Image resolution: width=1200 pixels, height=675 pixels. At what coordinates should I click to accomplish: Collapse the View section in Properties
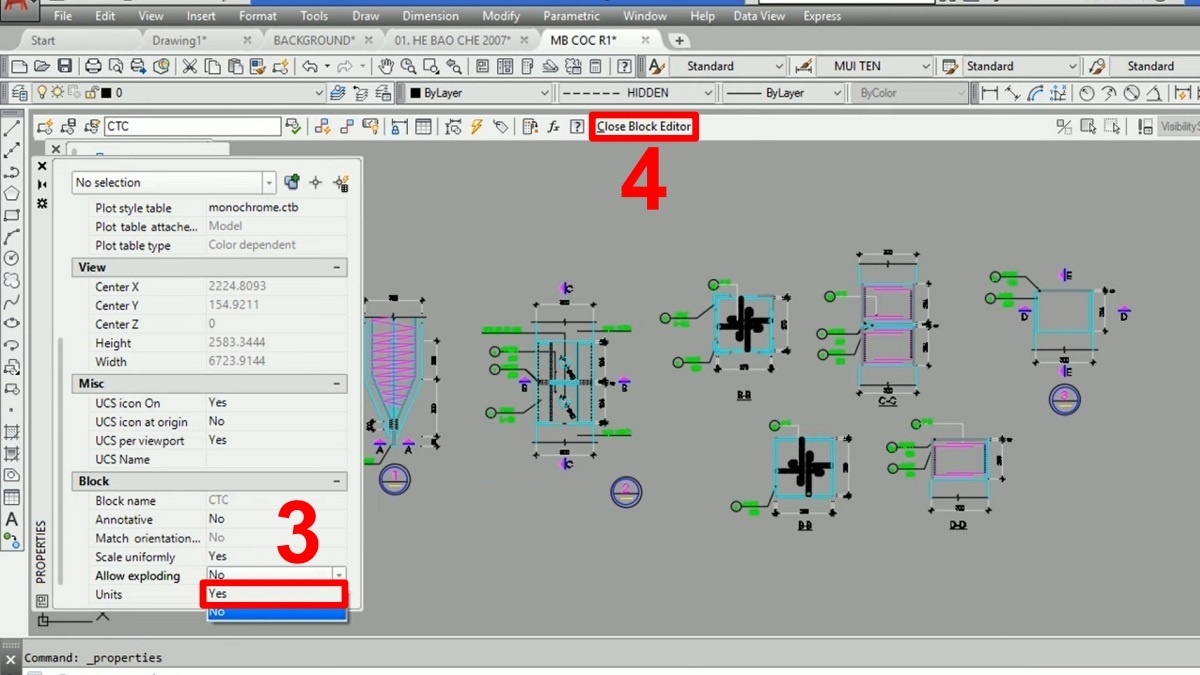point(338,268)
